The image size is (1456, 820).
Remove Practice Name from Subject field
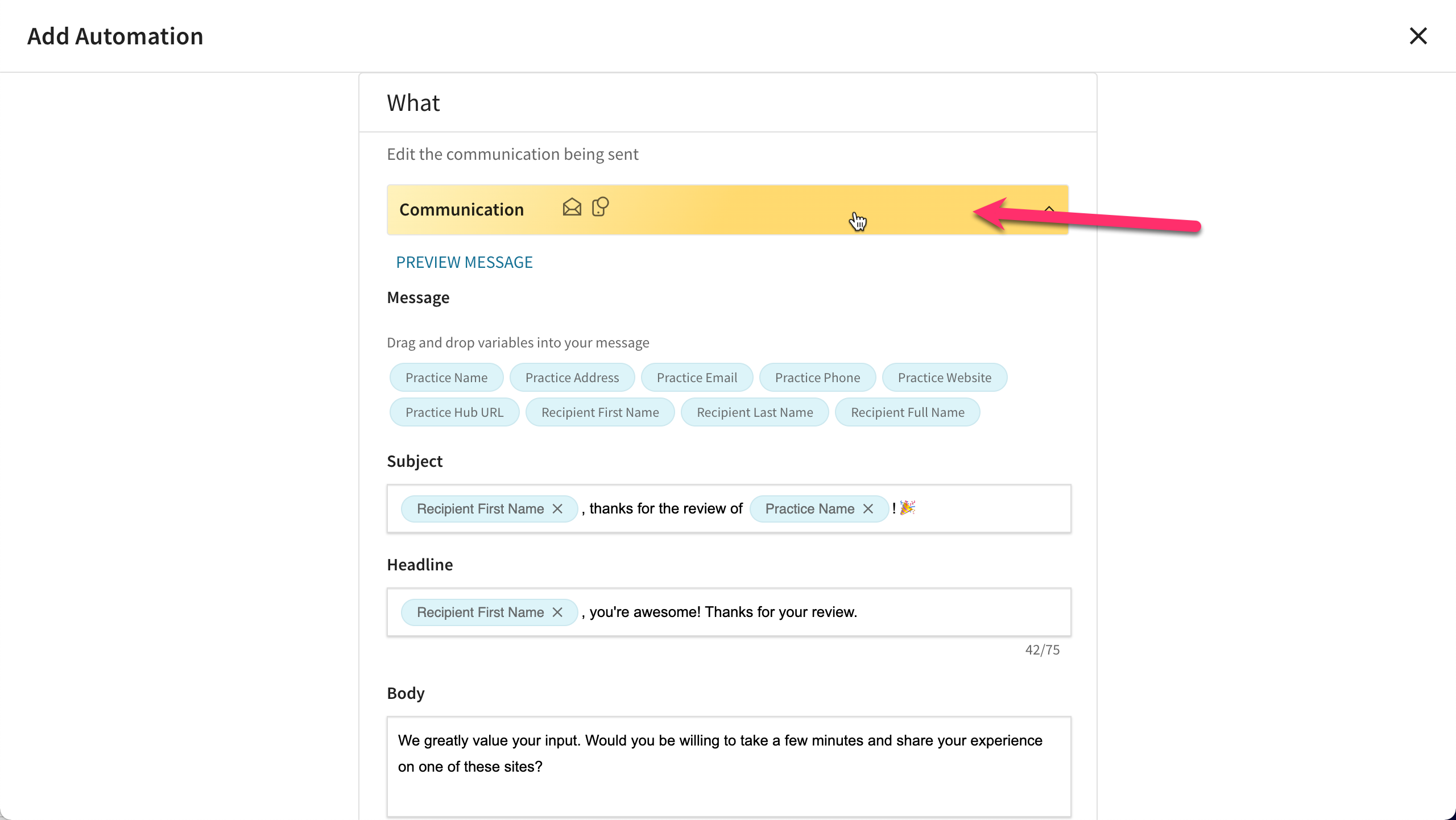(x=868, y=509)
